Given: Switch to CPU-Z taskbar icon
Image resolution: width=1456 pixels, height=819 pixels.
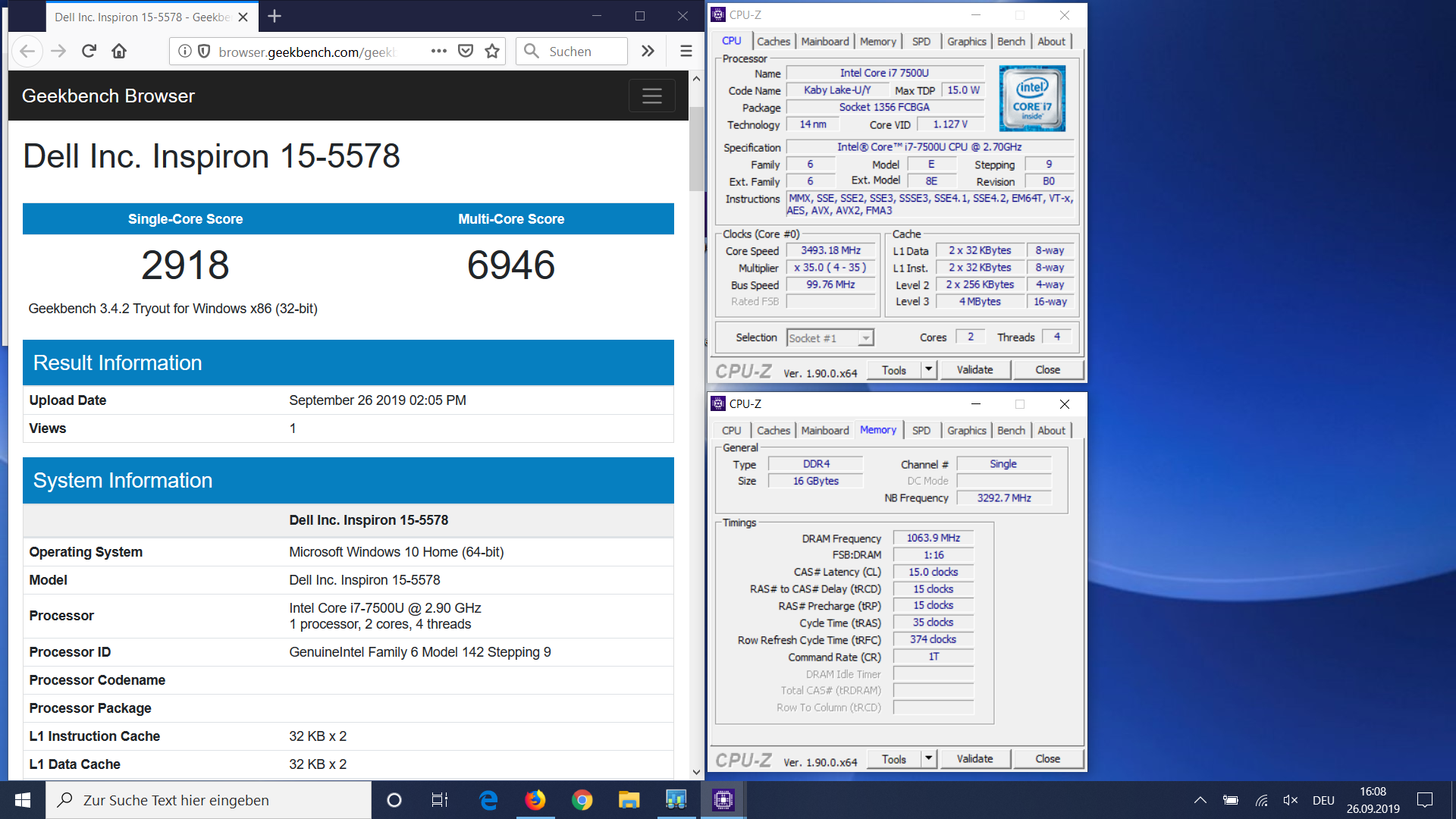Looking at the screenshot, I should tap(723, 800).
